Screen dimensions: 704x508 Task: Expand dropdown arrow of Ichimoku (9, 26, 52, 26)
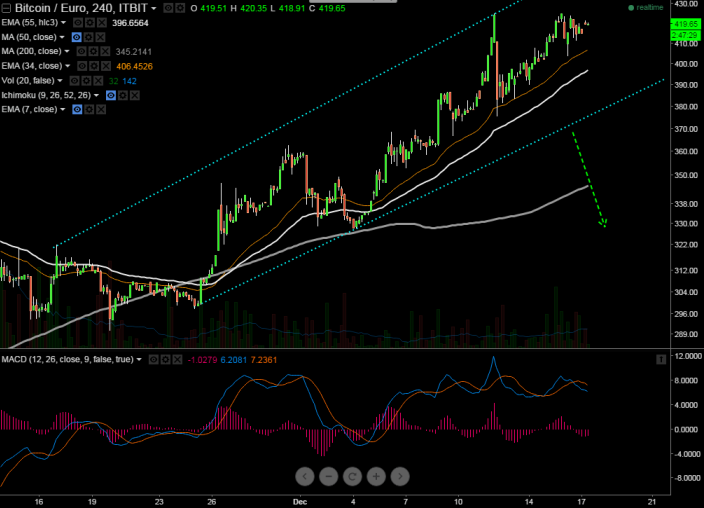tap(96, 95)
